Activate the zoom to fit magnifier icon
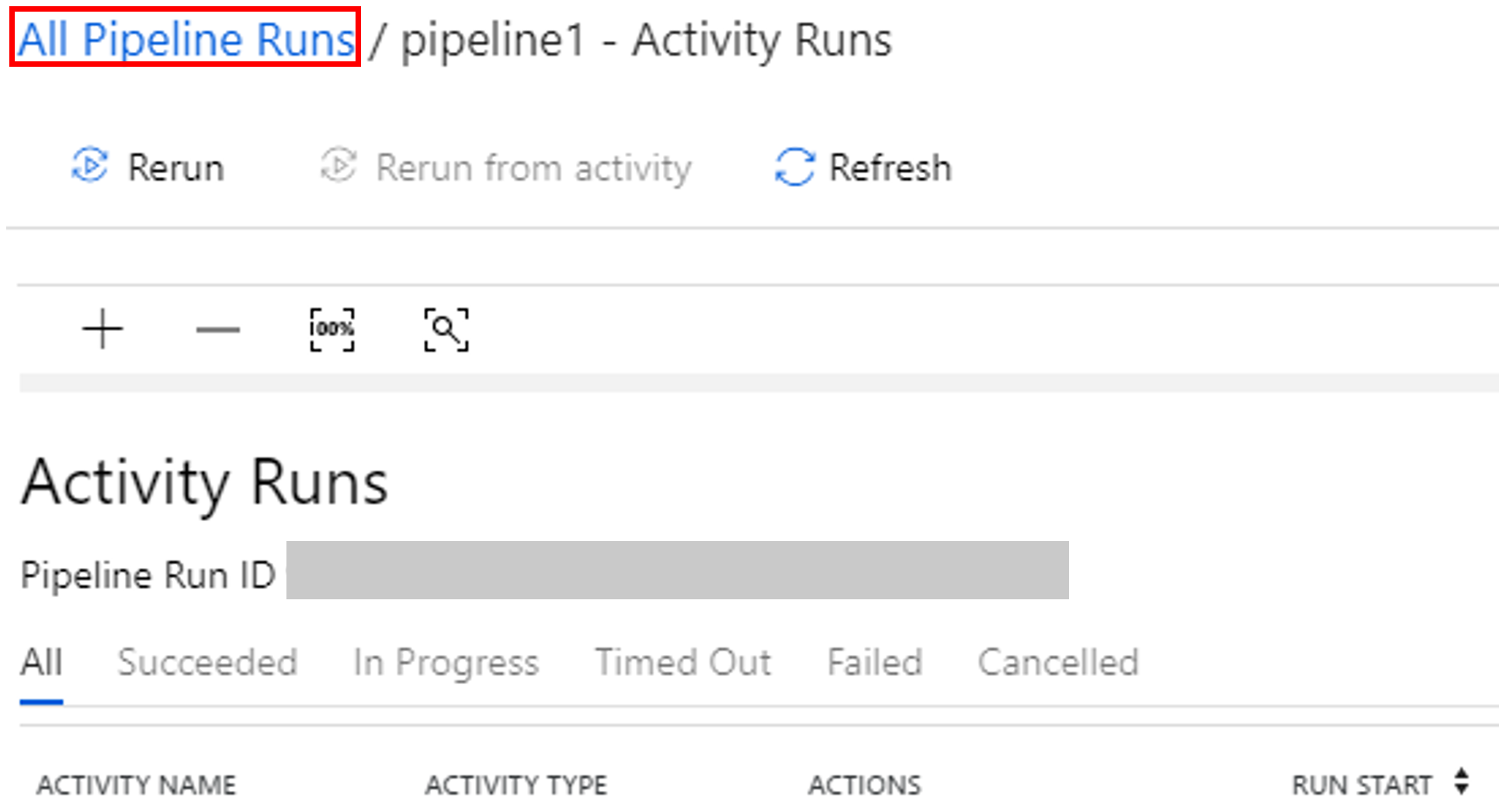 click(x=446, y=328)
